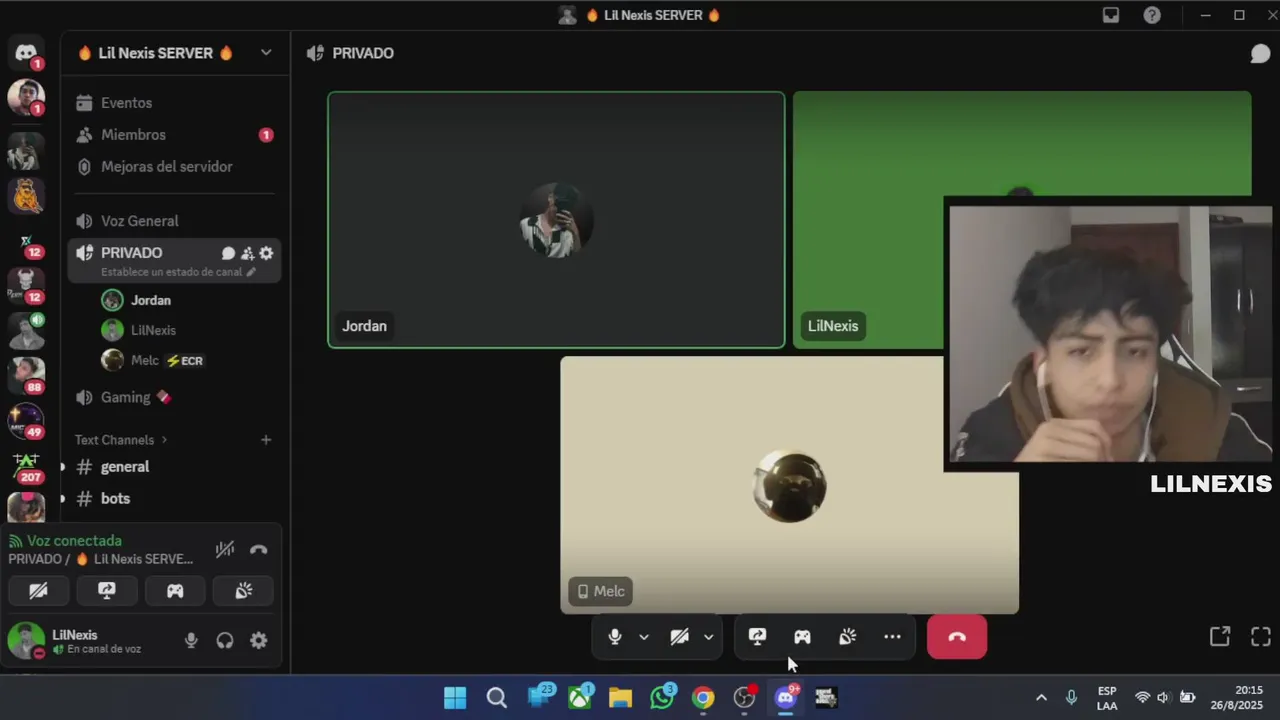Select the PRIVADO voice channel
This screenshot has height=720, width=1280.
[x=131, y=253]
